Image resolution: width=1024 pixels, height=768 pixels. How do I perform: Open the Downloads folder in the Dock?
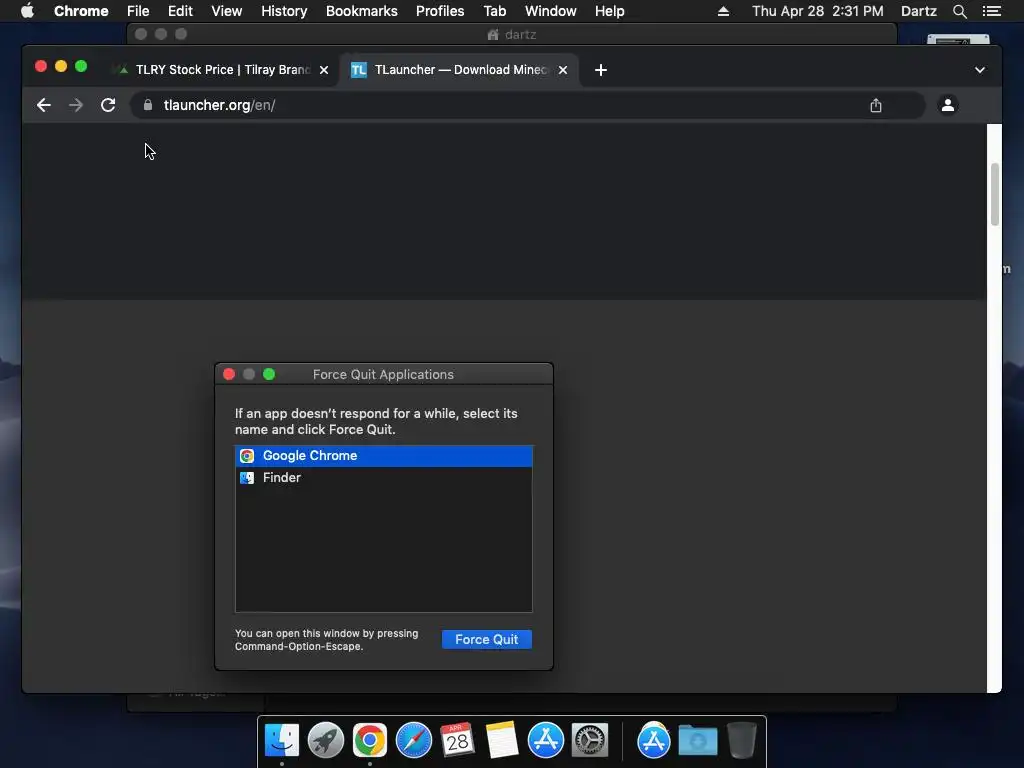point(697,740)
